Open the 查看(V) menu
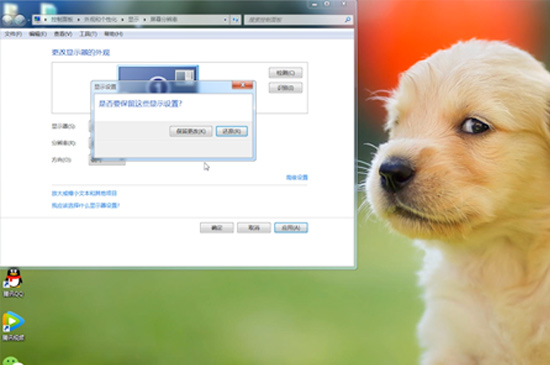550x365 pixels. [63, 34]
